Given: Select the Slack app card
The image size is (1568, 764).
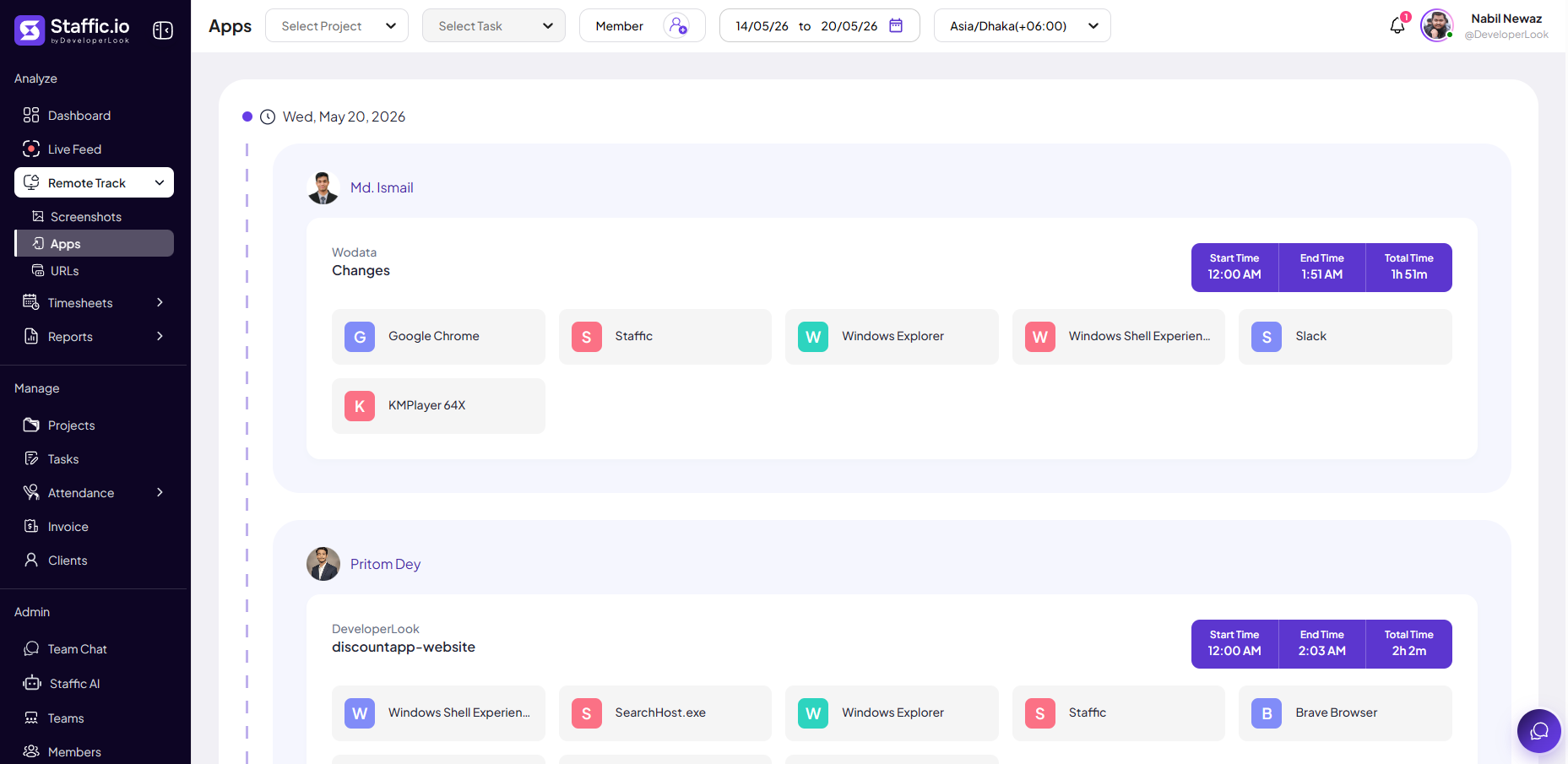Looking at the screenshot, I should point(1345,337).
